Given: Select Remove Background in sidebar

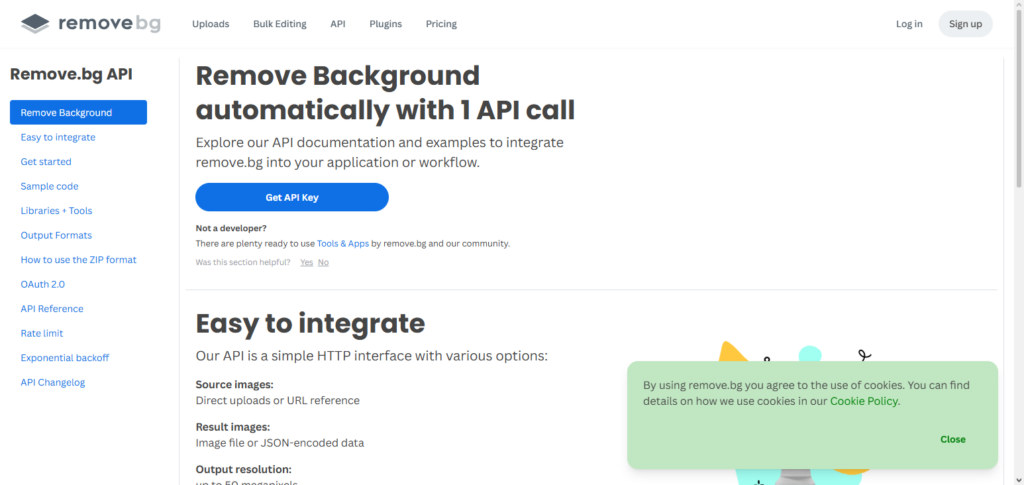Looking at the screenshot, I should (x=78, y=112).
